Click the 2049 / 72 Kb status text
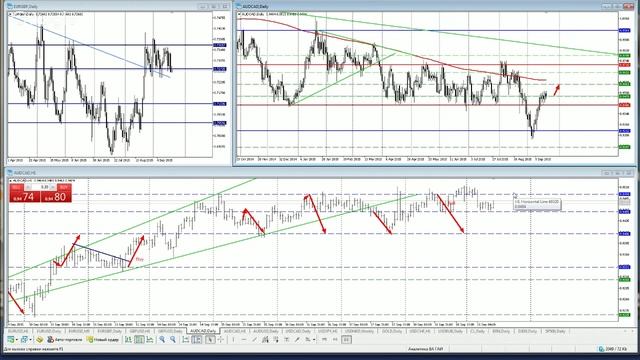 coord(617,349)
